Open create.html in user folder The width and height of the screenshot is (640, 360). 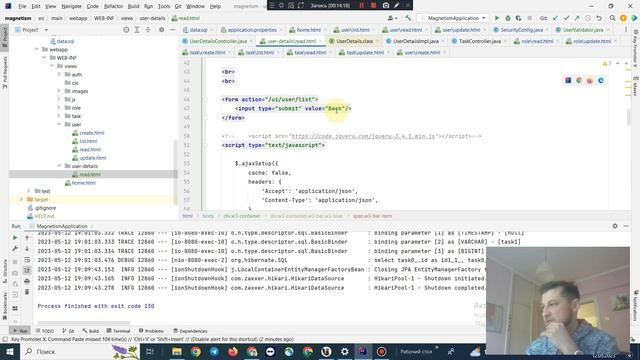coord(91,133)
